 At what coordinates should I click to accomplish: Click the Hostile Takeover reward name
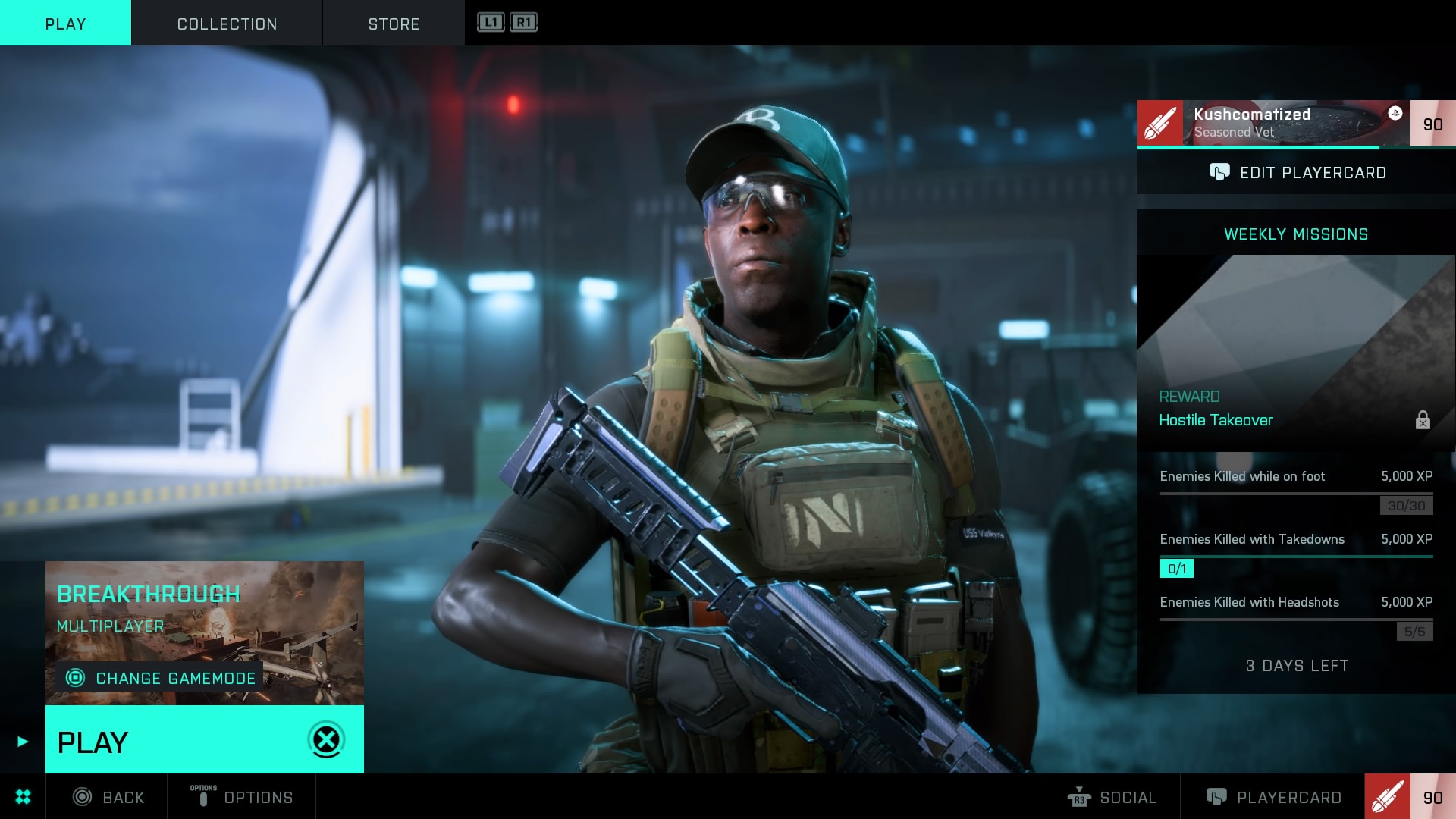(1216, 420)
